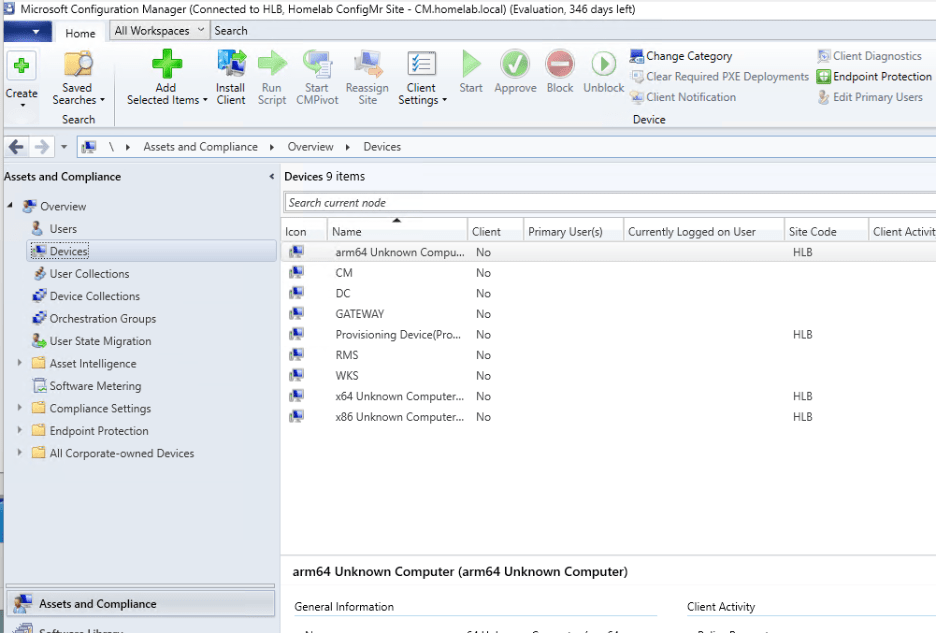Switch to the Home ribbon tab
Viewport: 936px width, 633px height.
(x=79, y=32)
